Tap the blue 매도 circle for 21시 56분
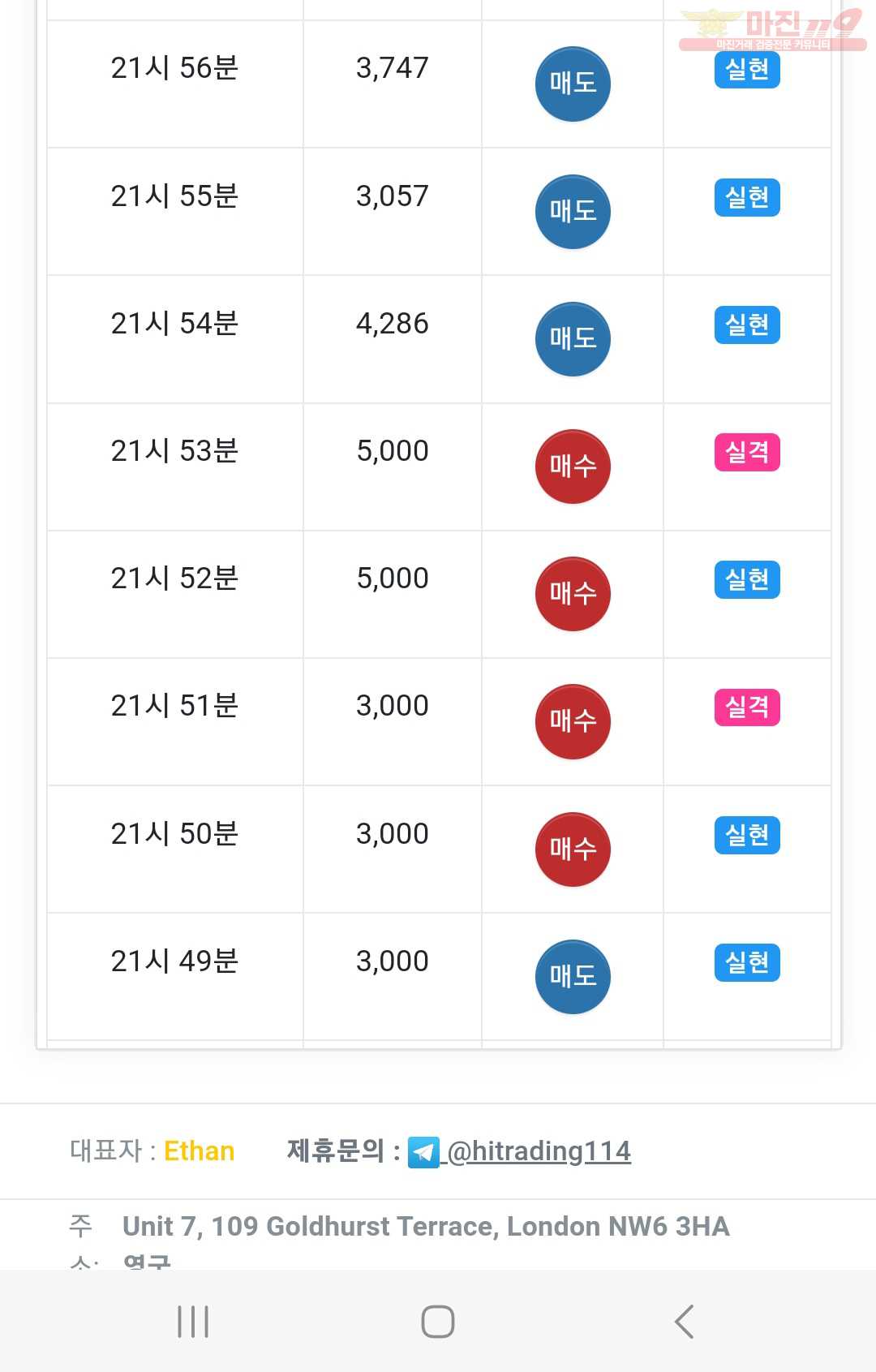Viewport: 876px width, 1372px height. (573, 84)
